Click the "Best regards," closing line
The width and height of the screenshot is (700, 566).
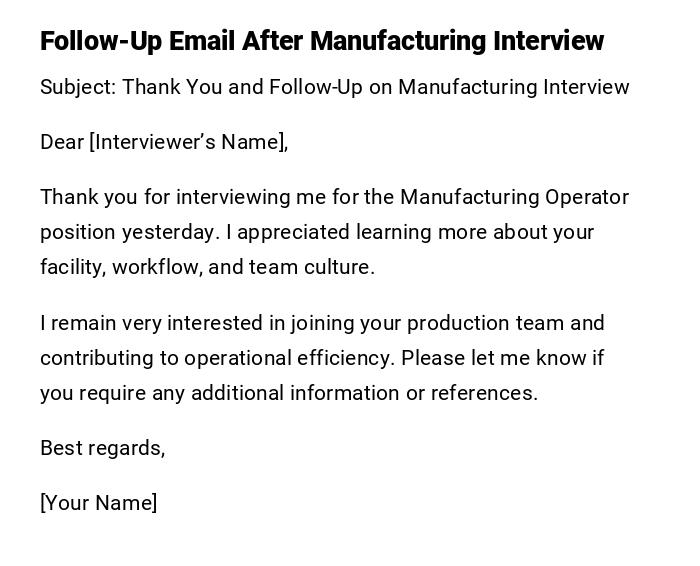pyautogui.click(x=102, y=448)
